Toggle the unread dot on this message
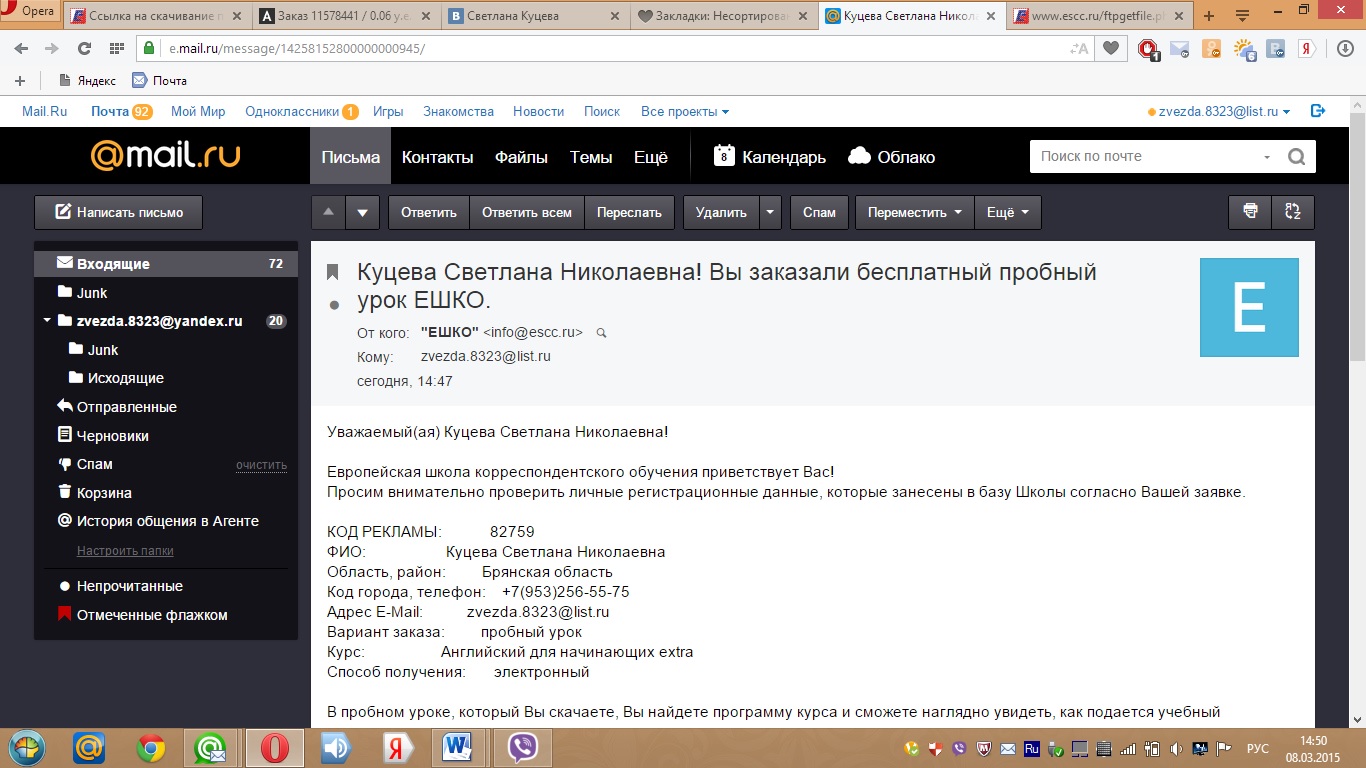The height and width of the screenshot is (768, 1366). 334,305
